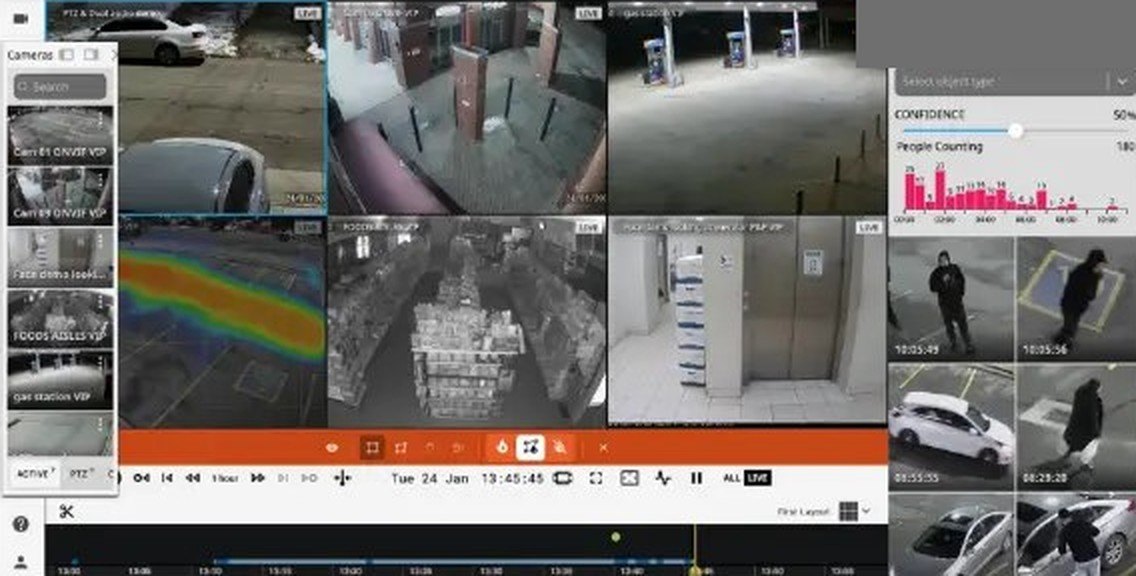
Task: Toggle the motion path tracking tool
Action: coord(530,448)
